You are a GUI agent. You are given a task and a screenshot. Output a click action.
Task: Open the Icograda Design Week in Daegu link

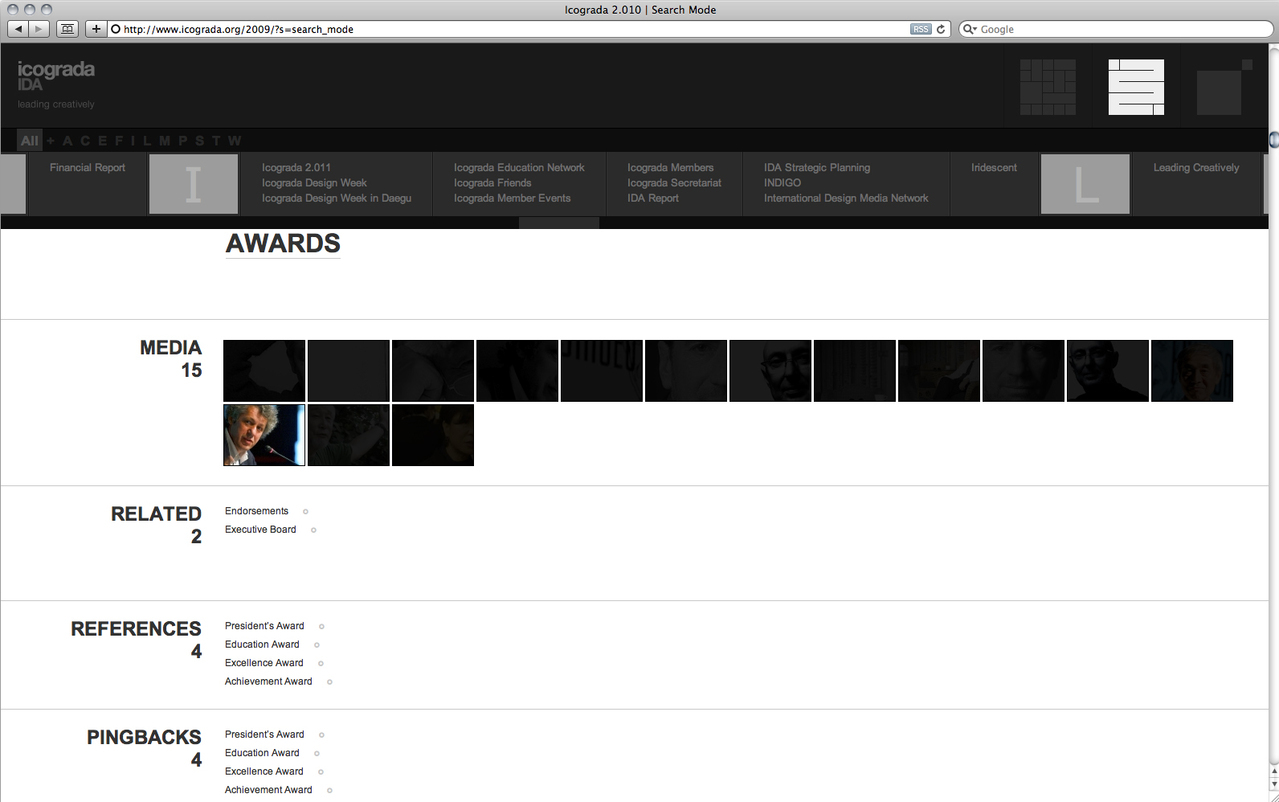click(337, 198)
